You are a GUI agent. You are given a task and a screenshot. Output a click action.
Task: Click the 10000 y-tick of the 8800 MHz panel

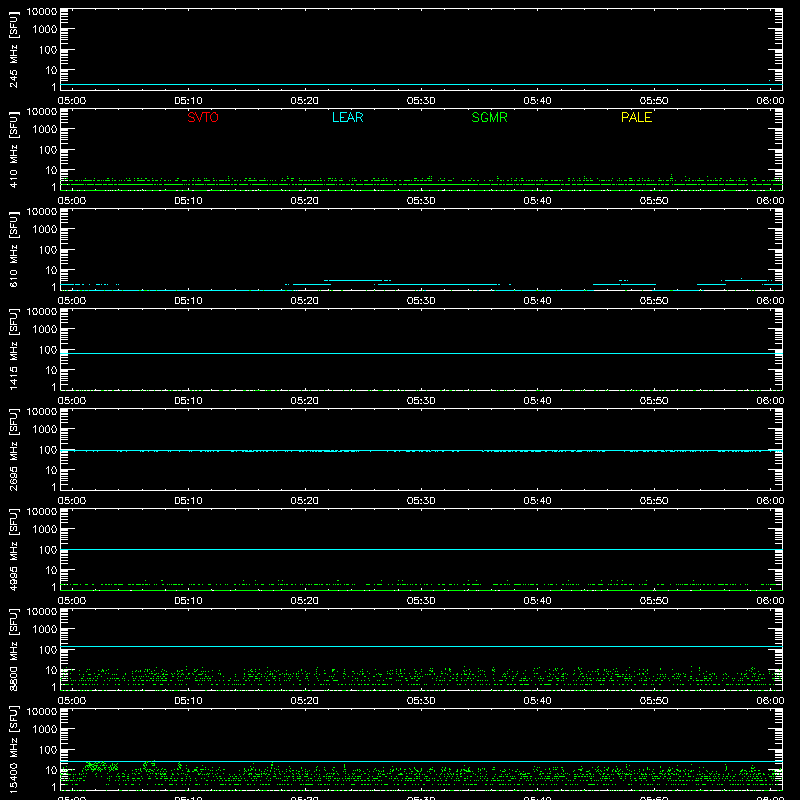[42, 612]
